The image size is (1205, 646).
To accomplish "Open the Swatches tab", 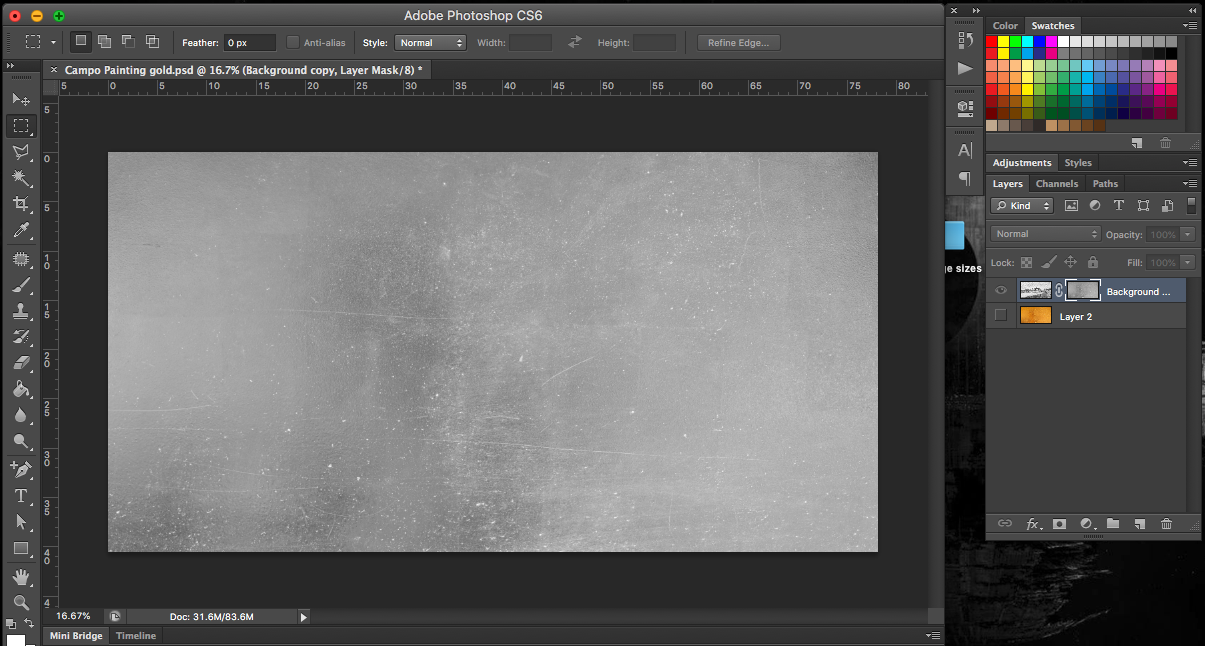I will [x=1052, y=25].
